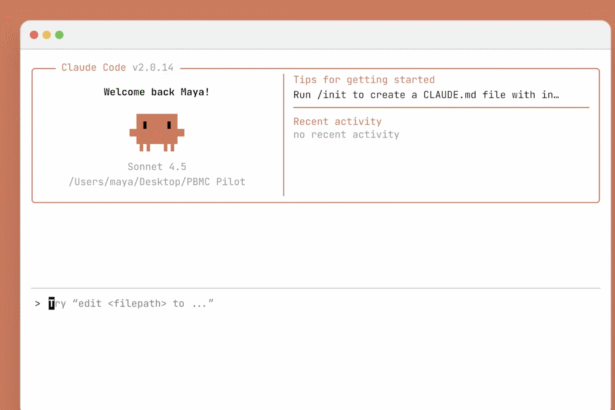Click the Claude pixel mascot icon
615x410 pixels.
tap(157, 130)
